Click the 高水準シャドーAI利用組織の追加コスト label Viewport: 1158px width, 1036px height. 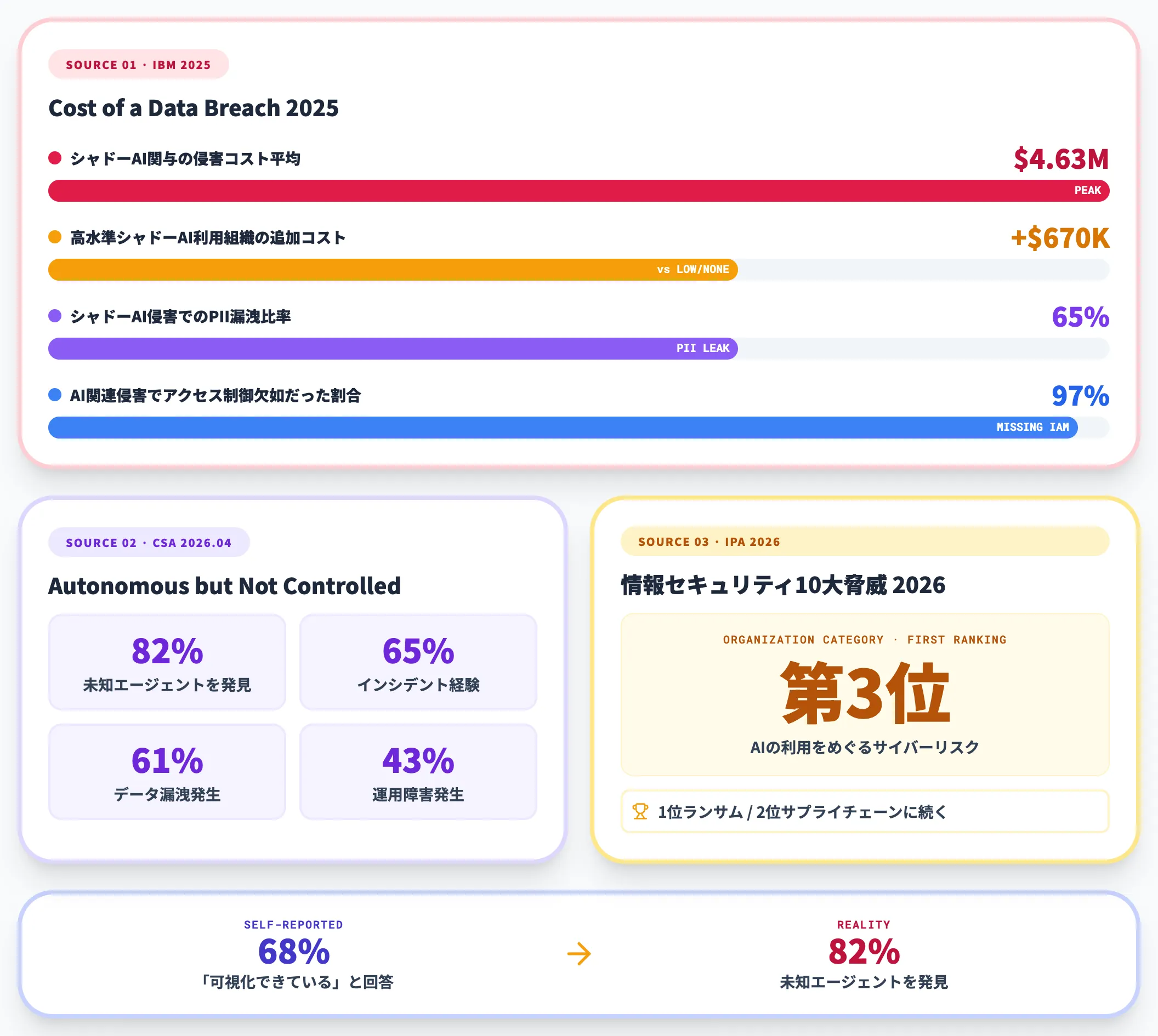click(x=208, y=237)
